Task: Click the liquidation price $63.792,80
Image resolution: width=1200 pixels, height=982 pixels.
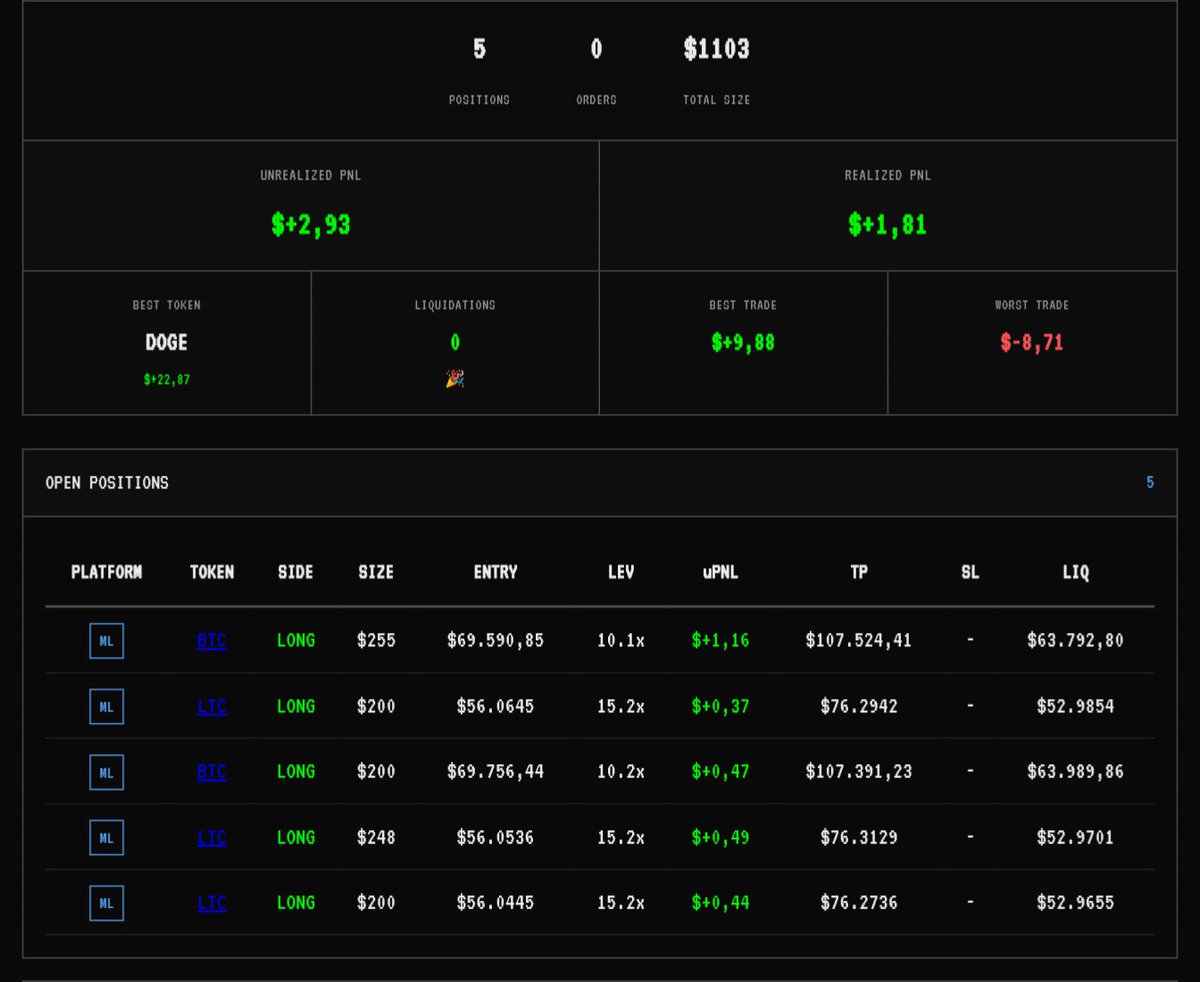Action: coord(1076,641)
